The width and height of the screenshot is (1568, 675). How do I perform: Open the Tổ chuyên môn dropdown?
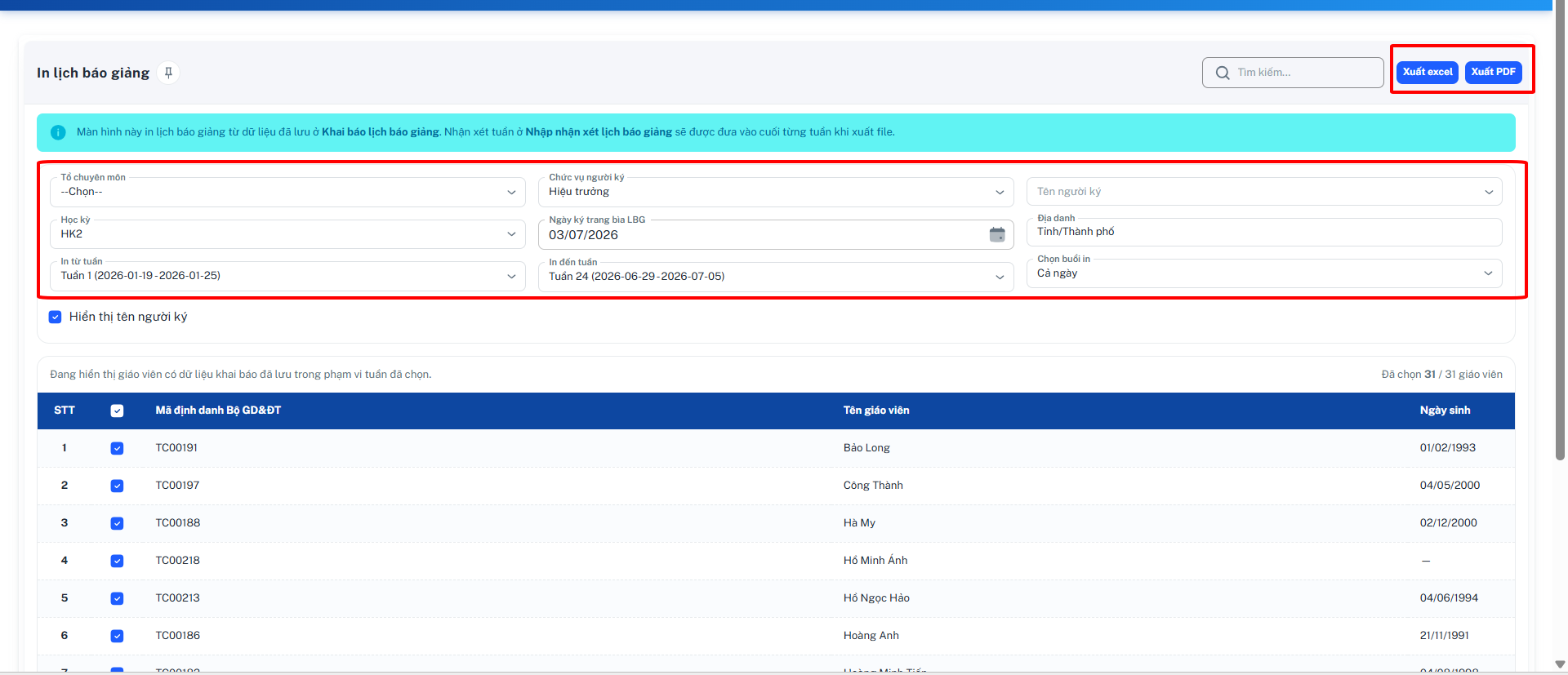[287, 192]
